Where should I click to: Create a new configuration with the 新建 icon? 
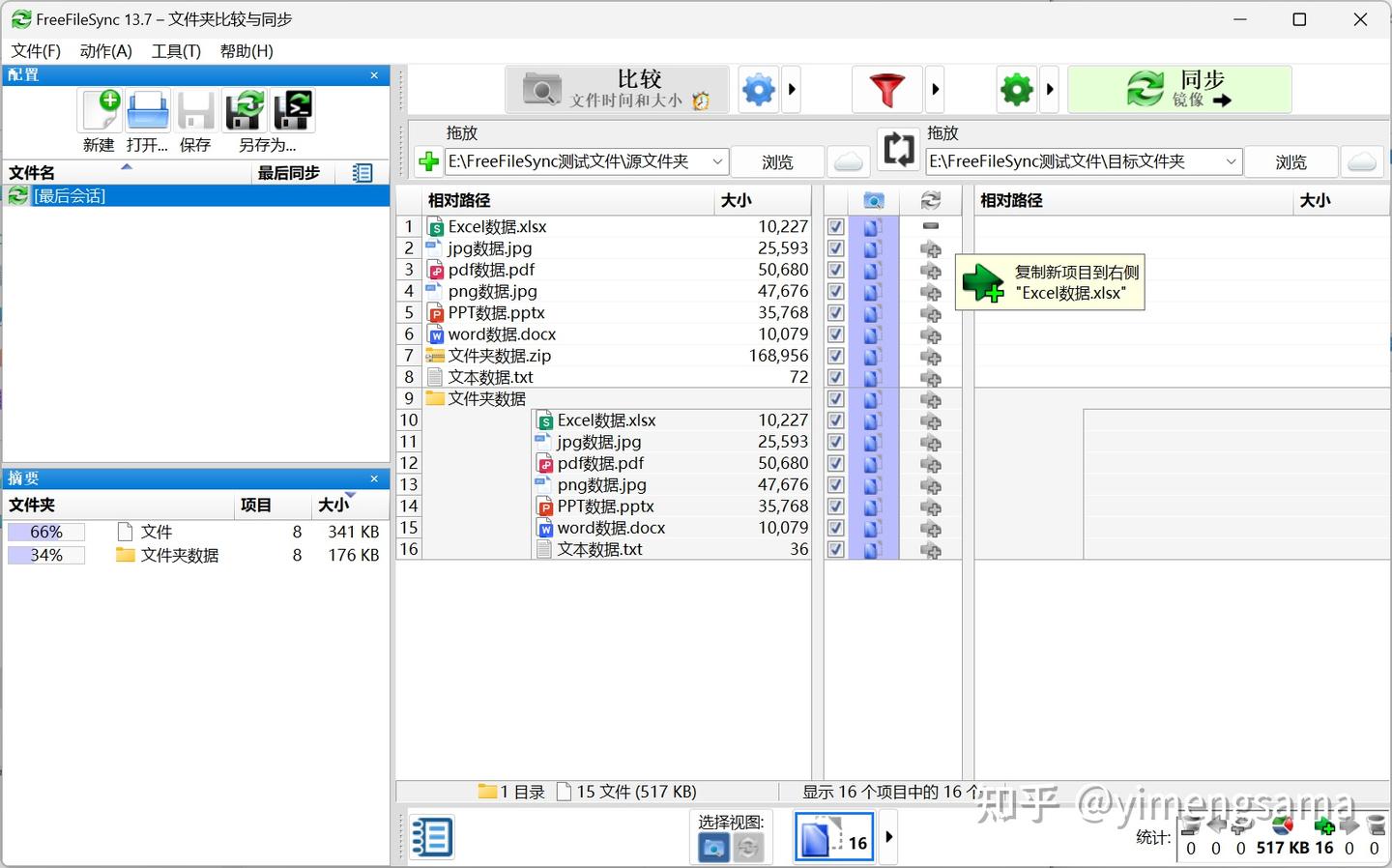[99, 109]
